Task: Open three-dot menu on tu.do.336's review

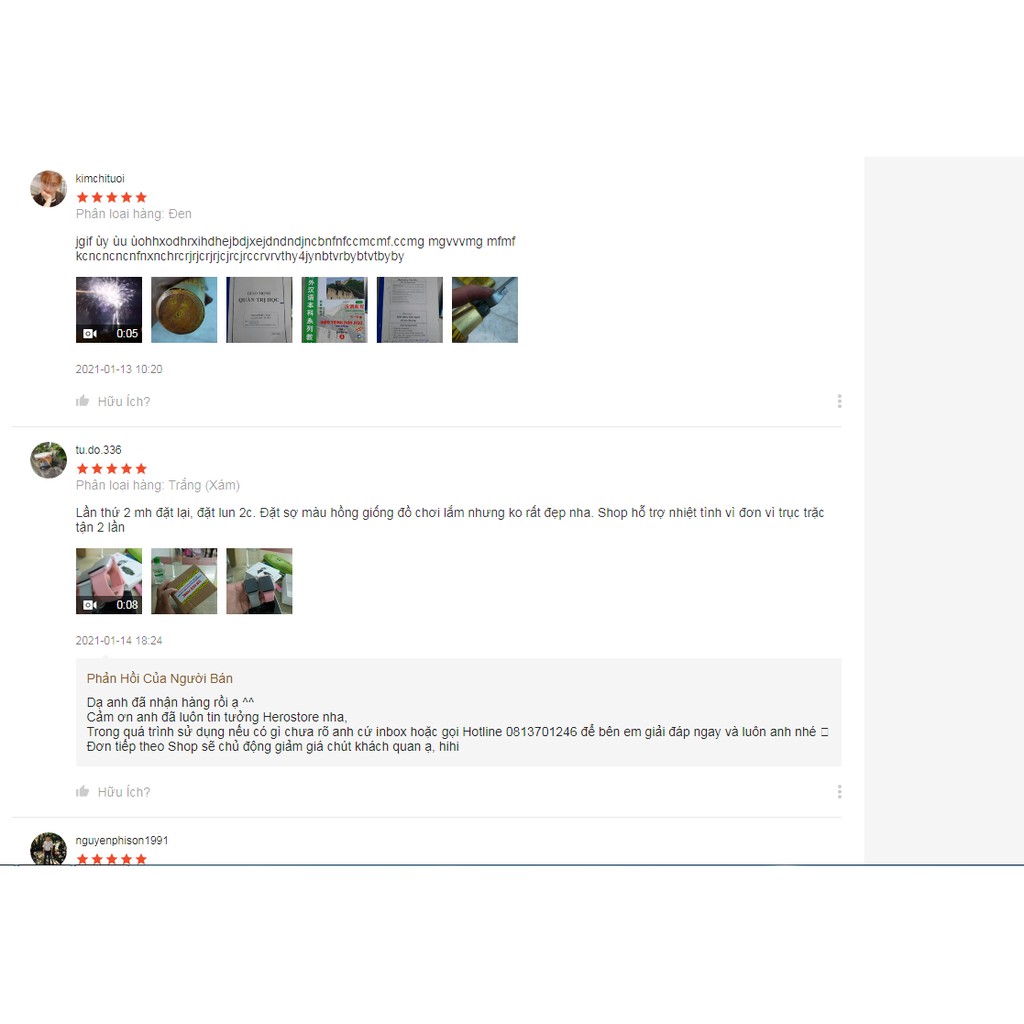Action: (839, 792)
